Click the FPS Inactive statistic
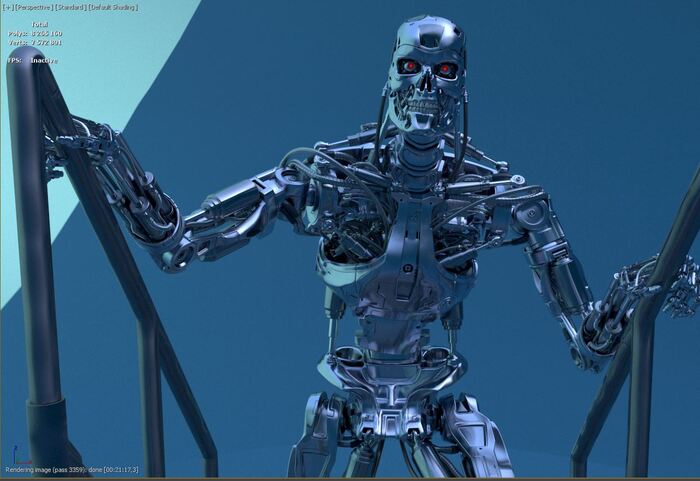 pyautogui.click(x=33, y=60)
